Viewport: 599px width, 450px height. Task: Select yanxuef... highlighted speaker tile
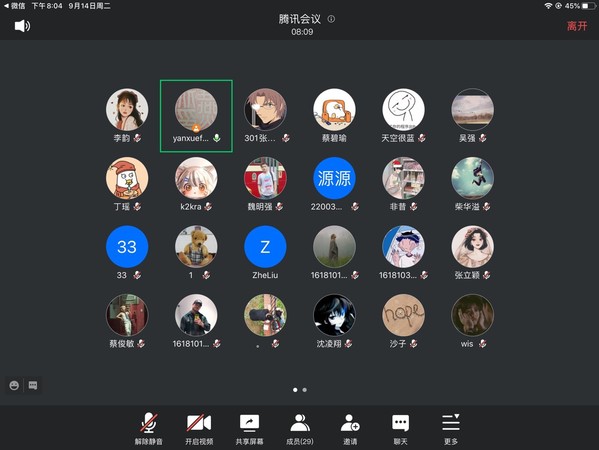click(x=196, y=116)
